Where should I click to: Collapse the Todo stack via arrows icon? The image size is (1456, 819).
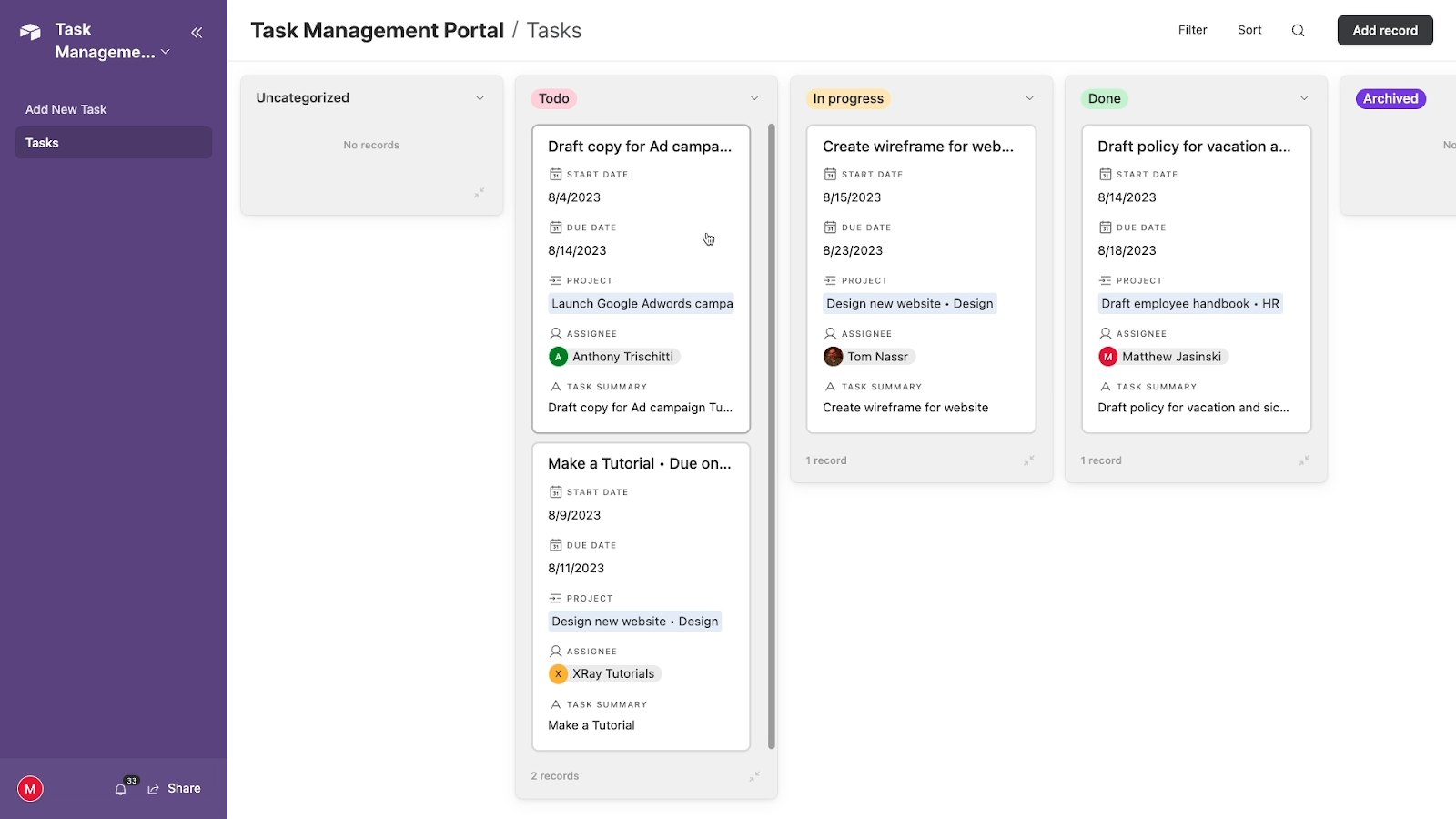click(x=754, y=776)
